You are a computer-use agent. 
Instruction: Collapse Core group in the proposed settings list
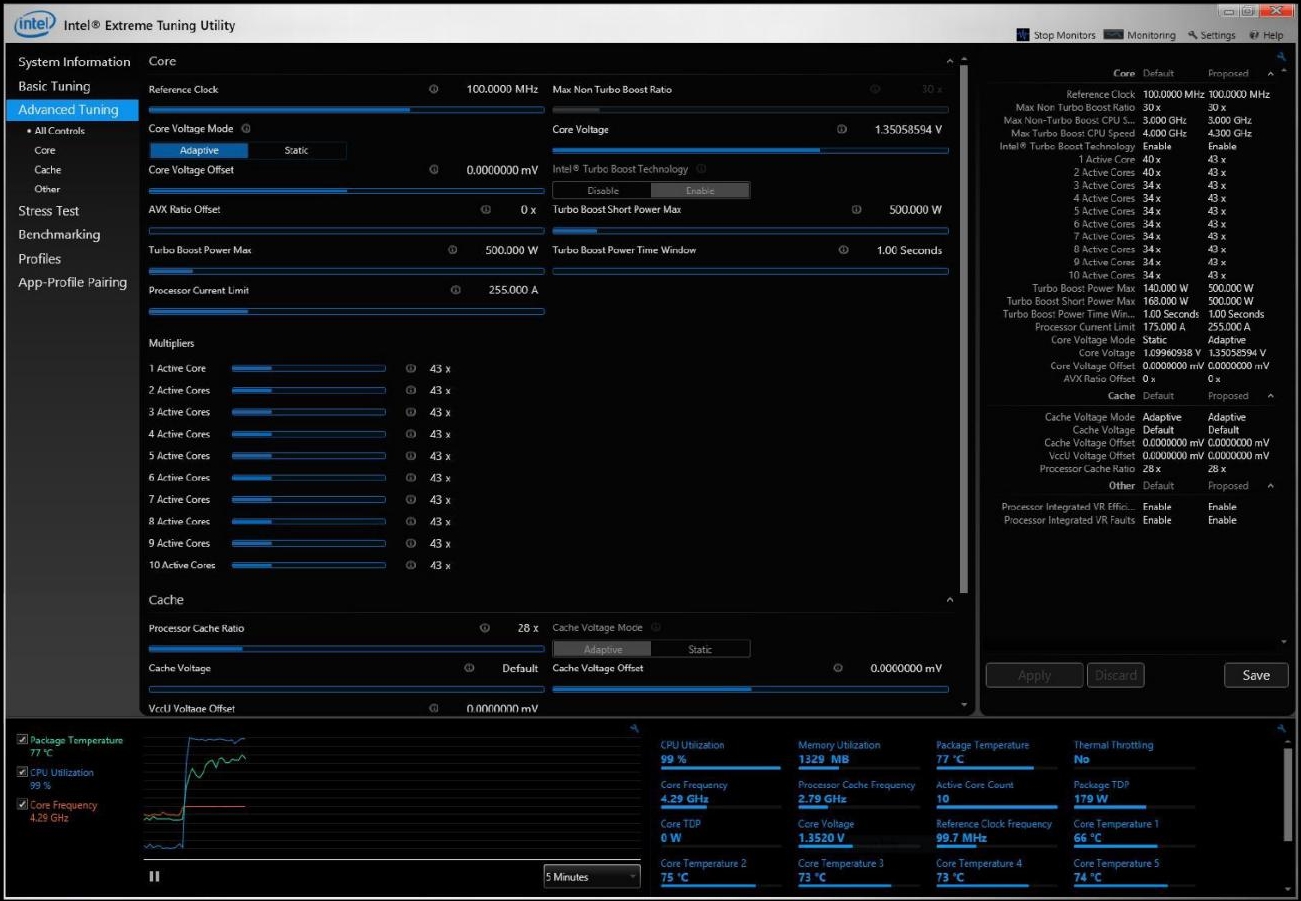click(x=1270, y=73)
